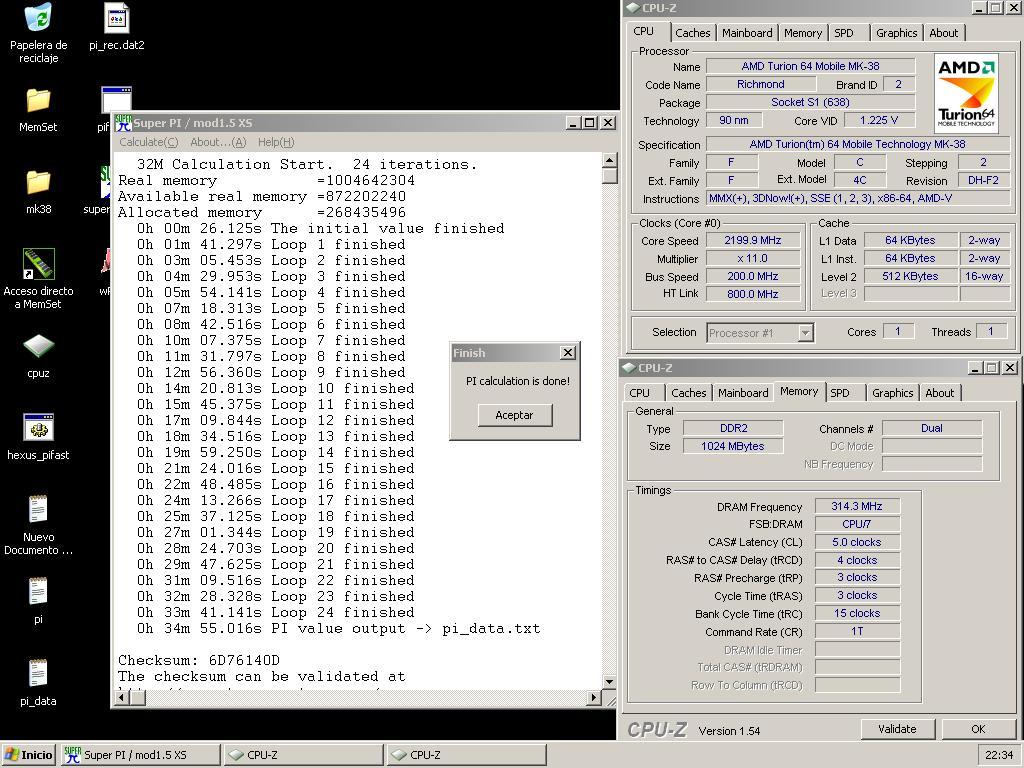Switch to SPD tab in top CPU-Z window
The width and height of the screenshot is (1024, 768).
point(844,33)
